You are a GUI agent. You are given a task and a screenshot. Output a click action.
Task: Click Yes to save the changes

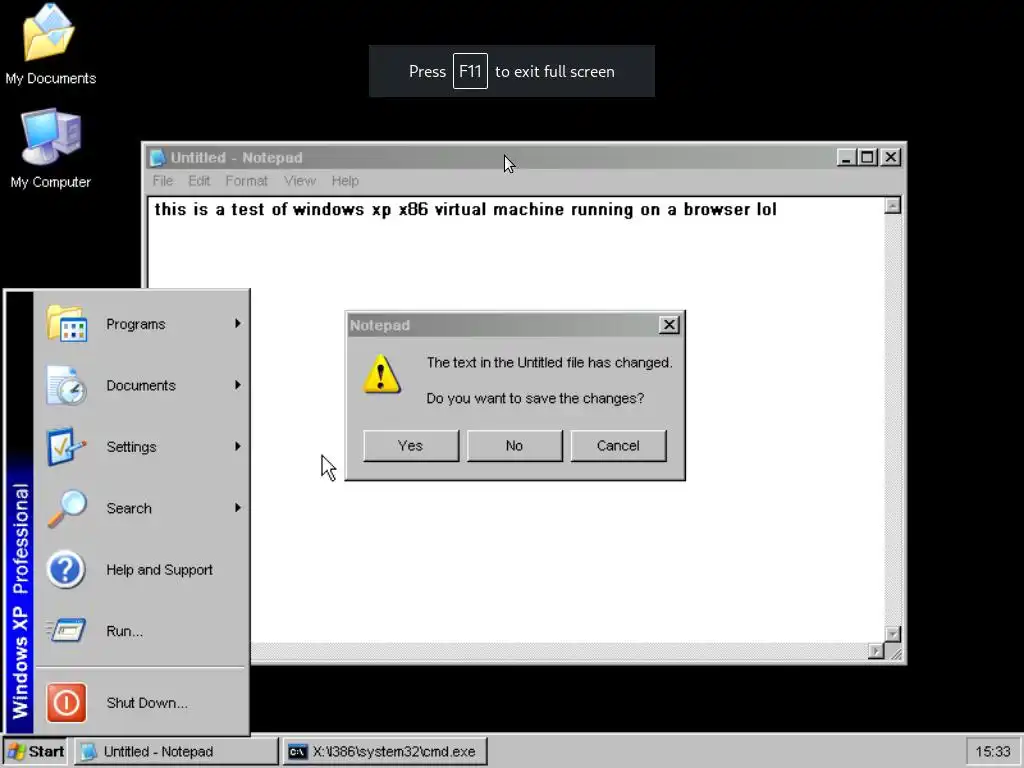[x=411, y=446]
